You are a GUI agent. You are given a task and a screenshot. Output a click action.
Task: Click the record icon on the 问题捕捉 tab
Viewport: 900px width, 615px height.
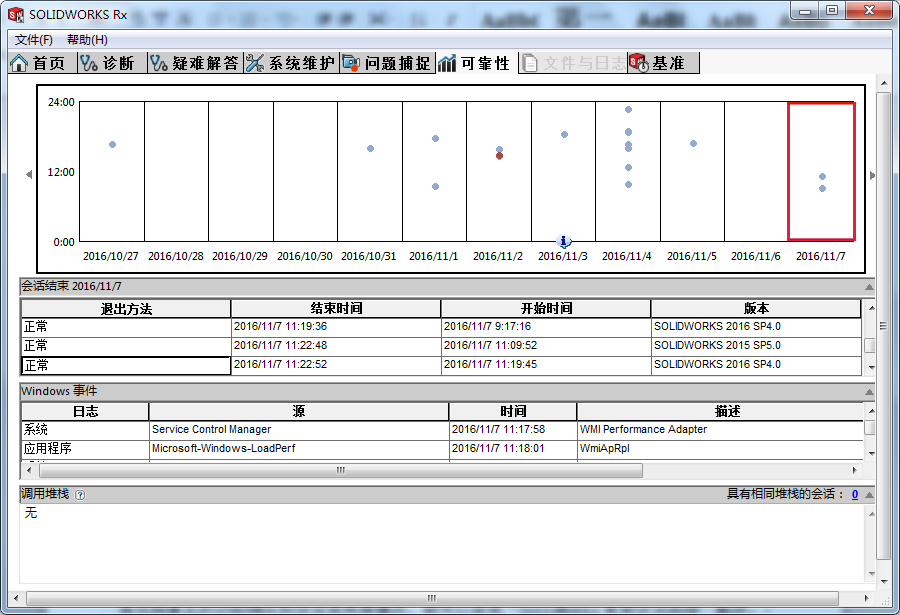pyautogui.click(x=351, y=63)
